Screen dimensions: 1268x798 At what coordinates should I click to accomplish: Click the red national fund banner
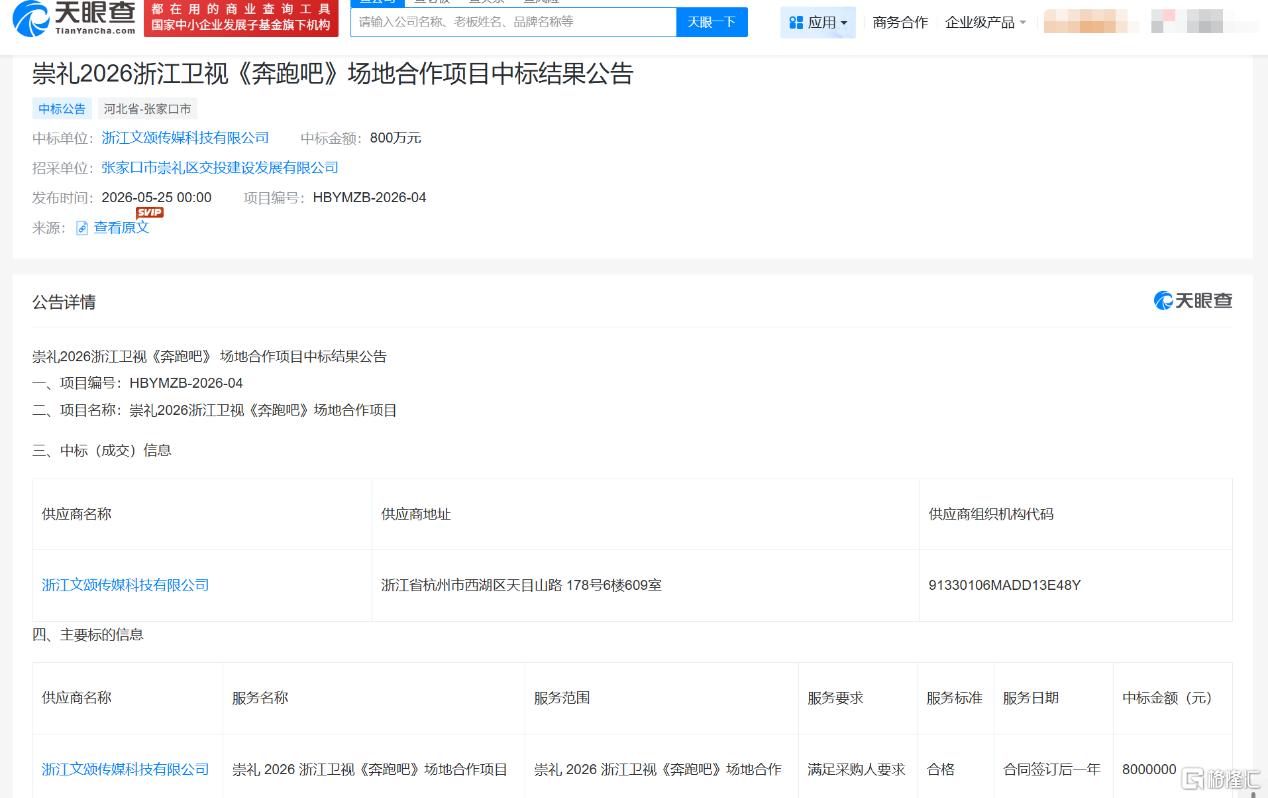tap(241, 18)
